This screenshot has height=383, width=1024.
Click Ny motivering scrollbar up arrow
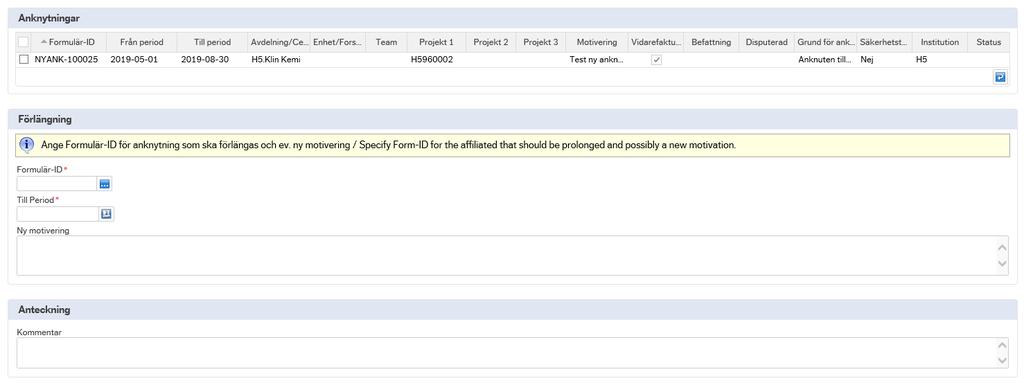[x=1003, y=247]
